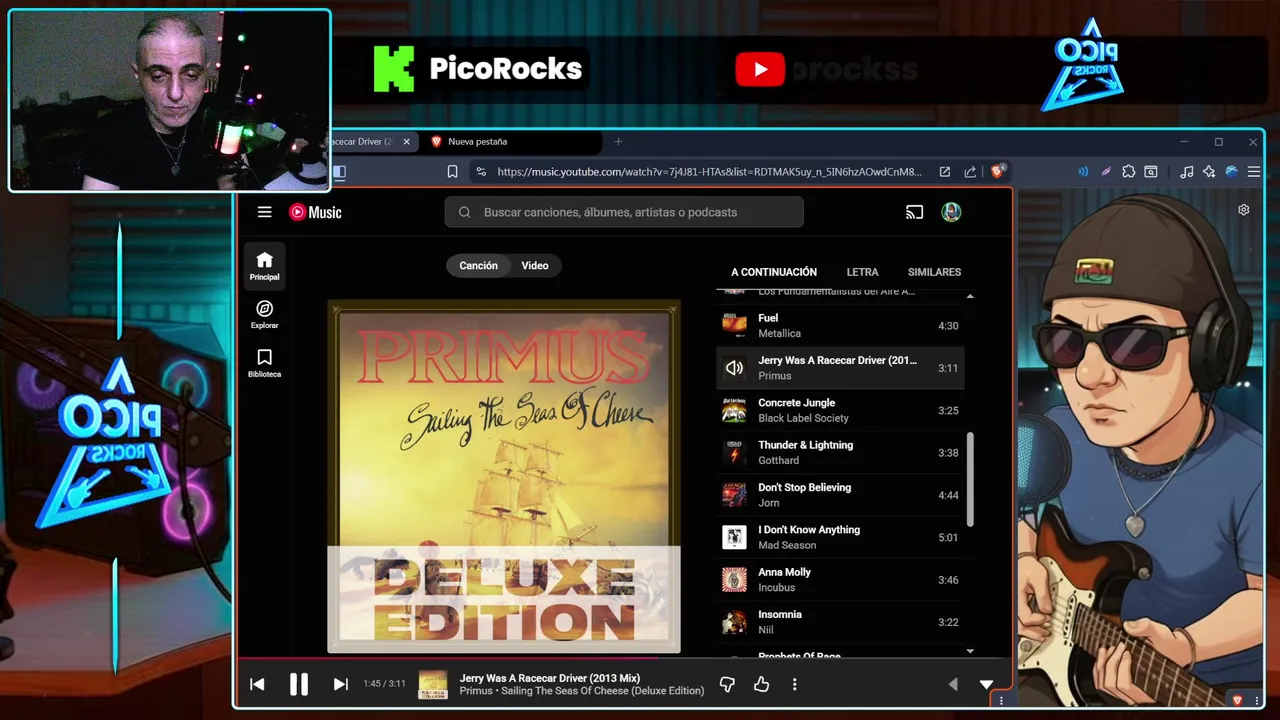Click the Fuel album thumbnail
1280x720 pixels.
click(734, 325)
